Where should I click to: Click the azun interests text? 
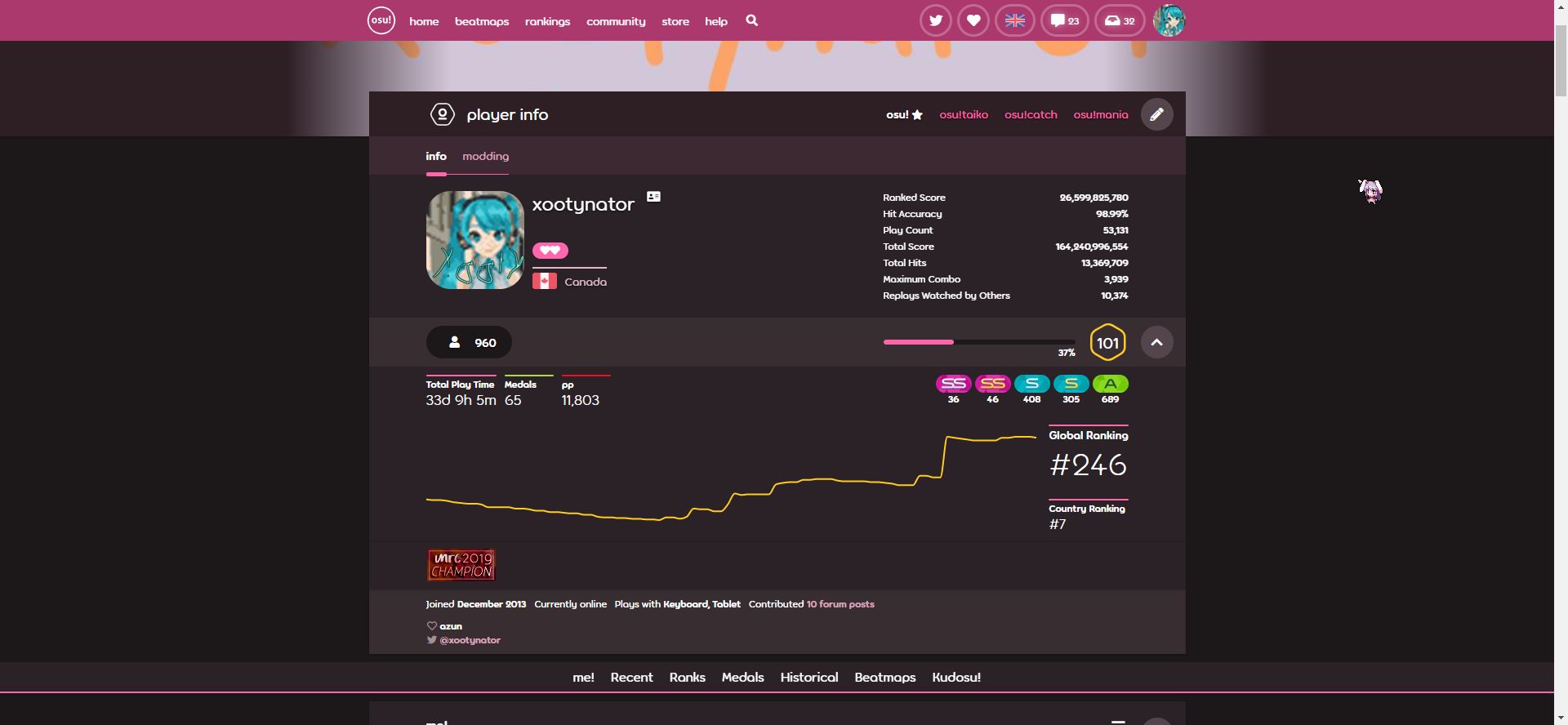click(451, 626)
